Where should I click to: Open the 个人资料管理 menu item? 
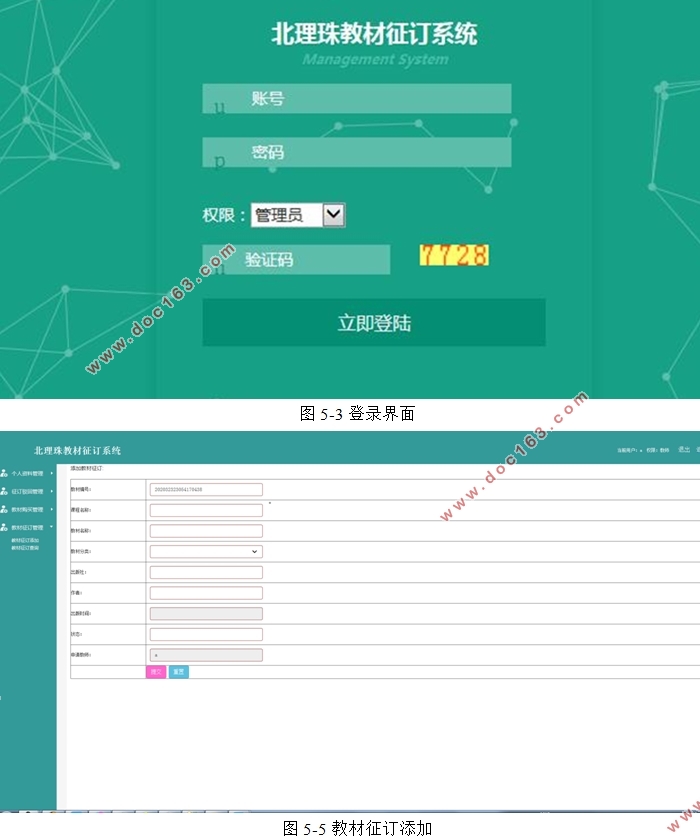coord(27,474)
